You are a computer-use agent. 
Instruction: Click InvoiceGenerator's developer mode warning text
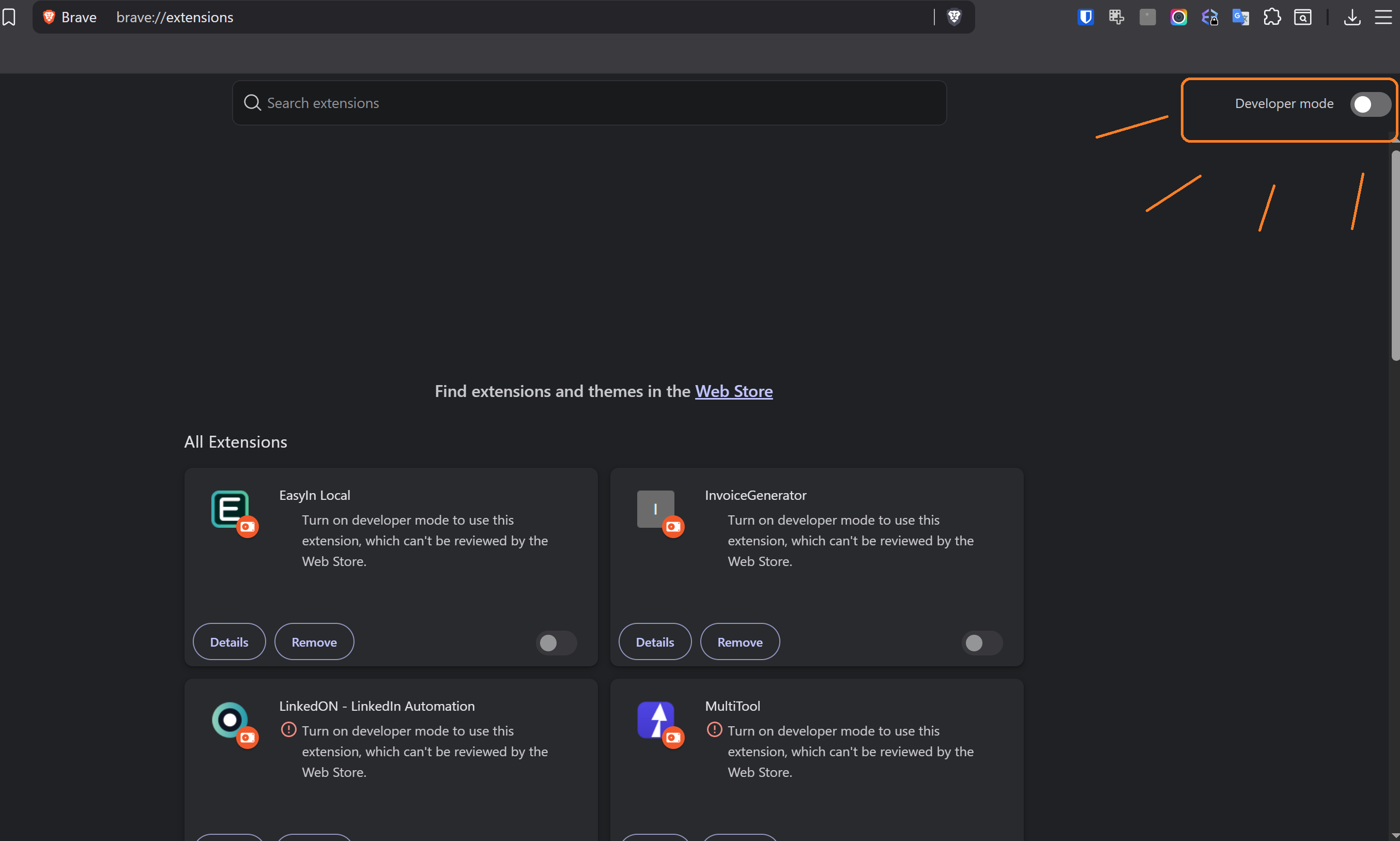[851, 541]
